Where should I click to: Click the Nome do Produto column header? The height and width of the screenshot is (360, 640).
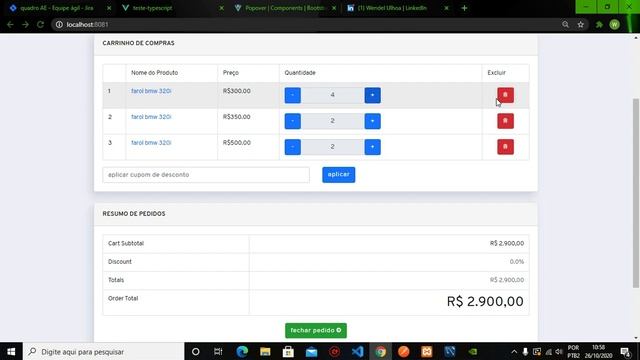pos(154,73)
